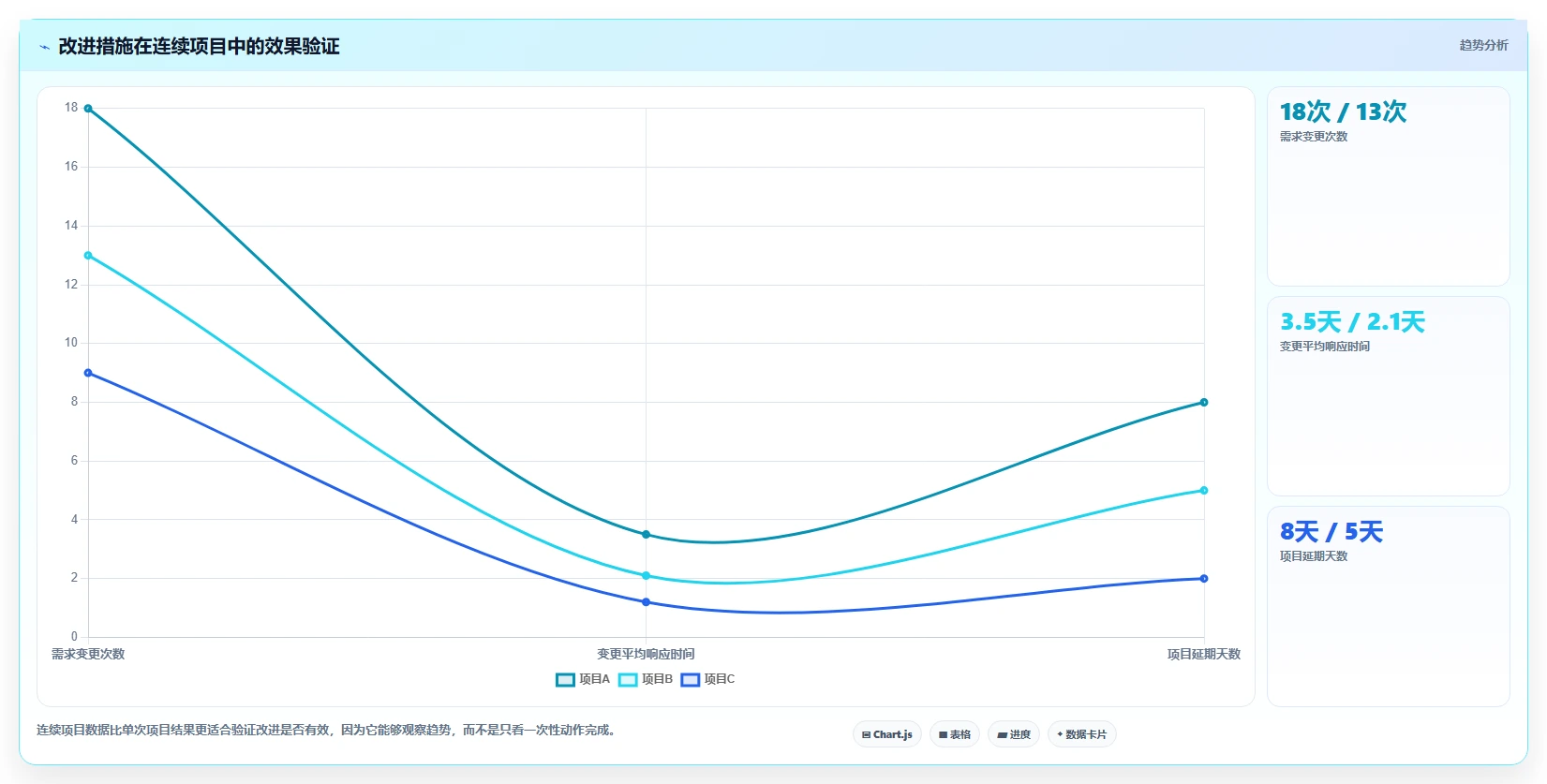Click 项目A data point at value 18
Viewport: 1547px width, 784px height.
(x=88, y=109)
